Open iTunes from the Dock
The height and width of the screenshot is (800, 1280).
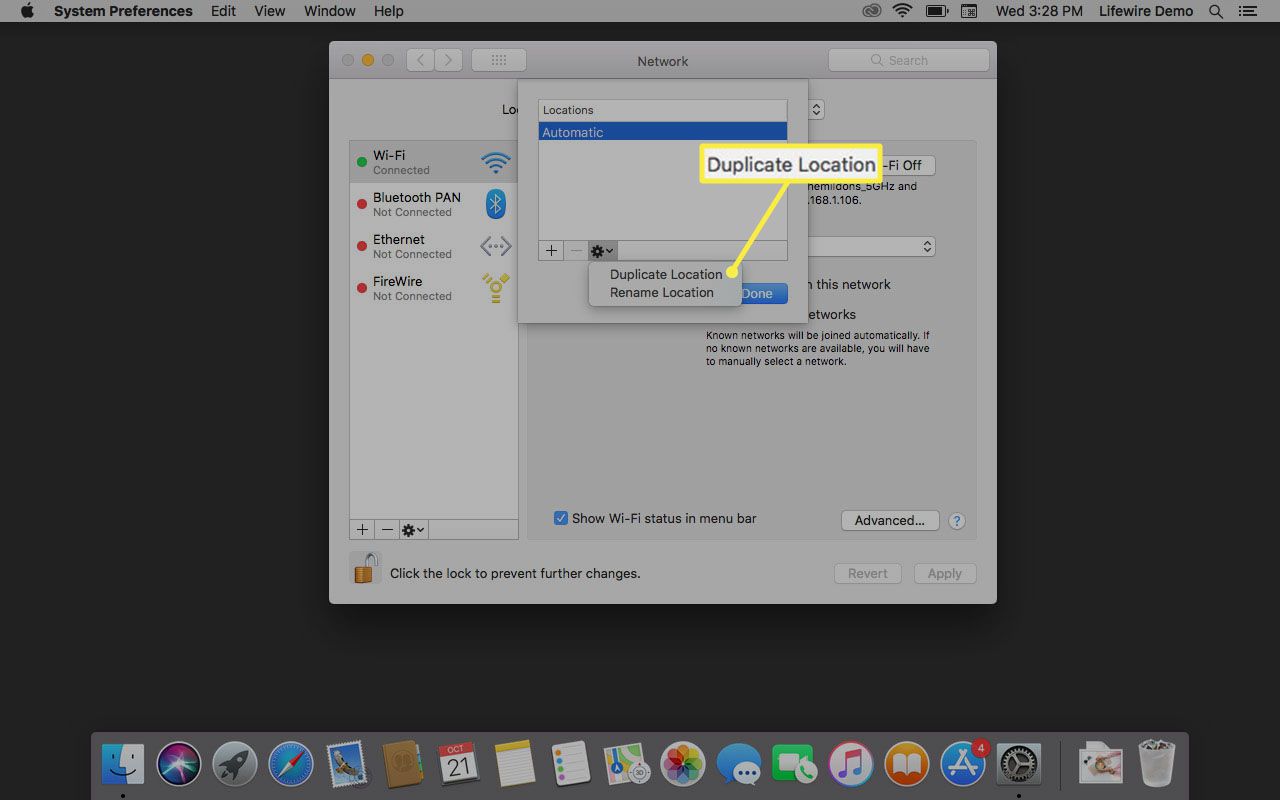[851, 765]
